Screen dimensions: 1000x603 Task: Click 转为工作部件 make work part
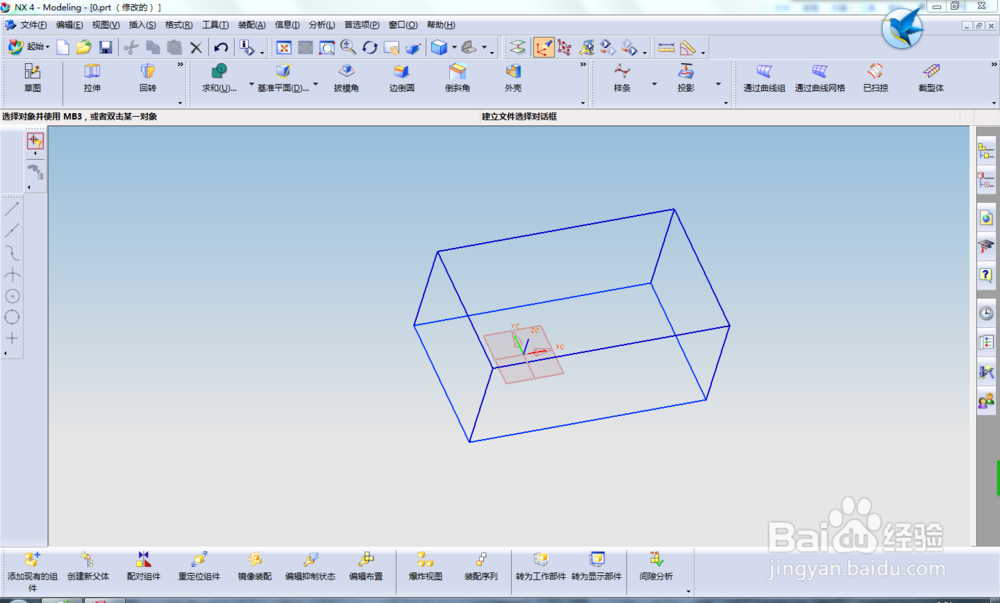[x=541, y=567]
